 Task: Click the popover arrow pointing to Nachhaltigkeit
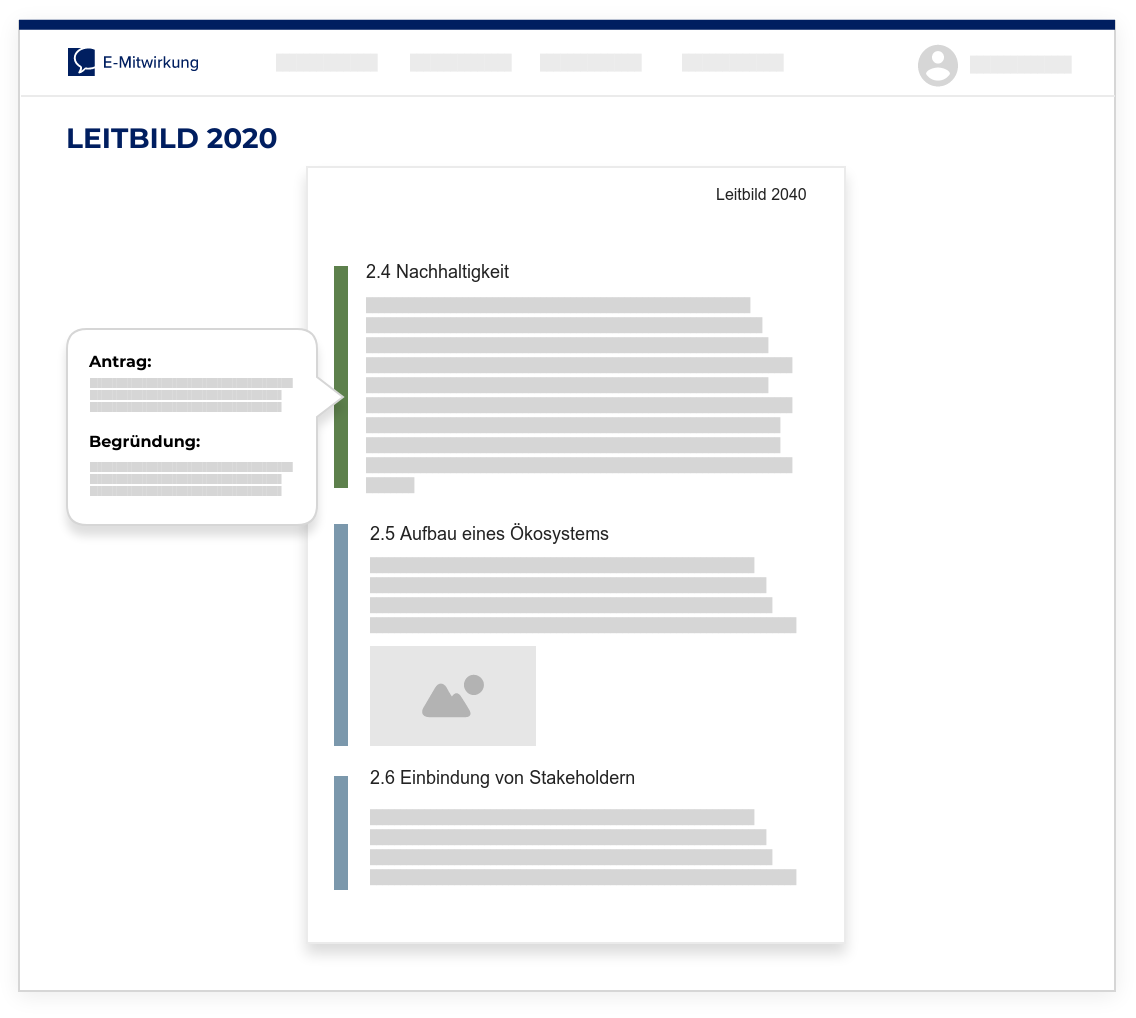330,397
